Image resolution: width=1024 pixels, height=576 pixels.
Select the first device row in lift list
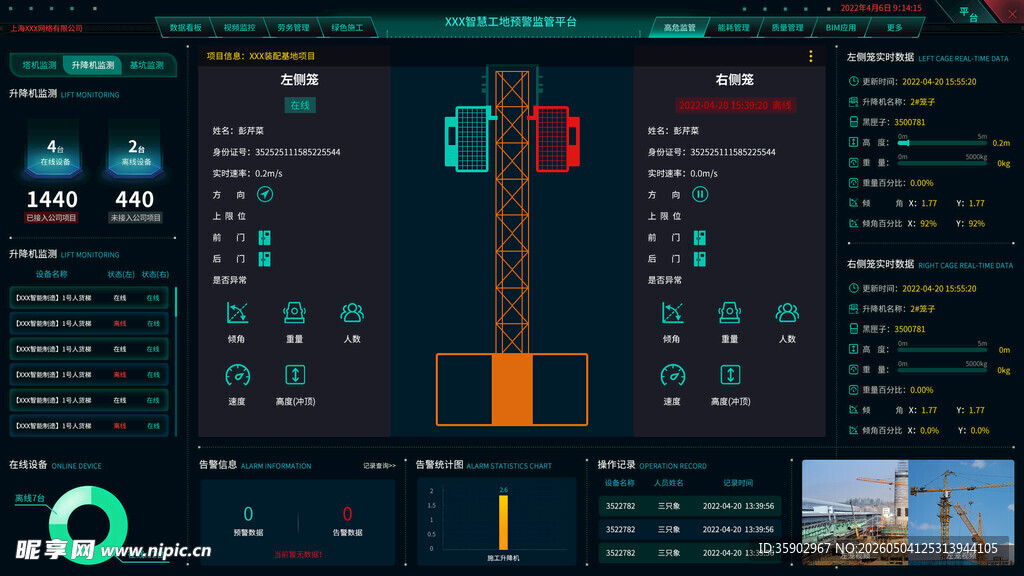point(89,298)
